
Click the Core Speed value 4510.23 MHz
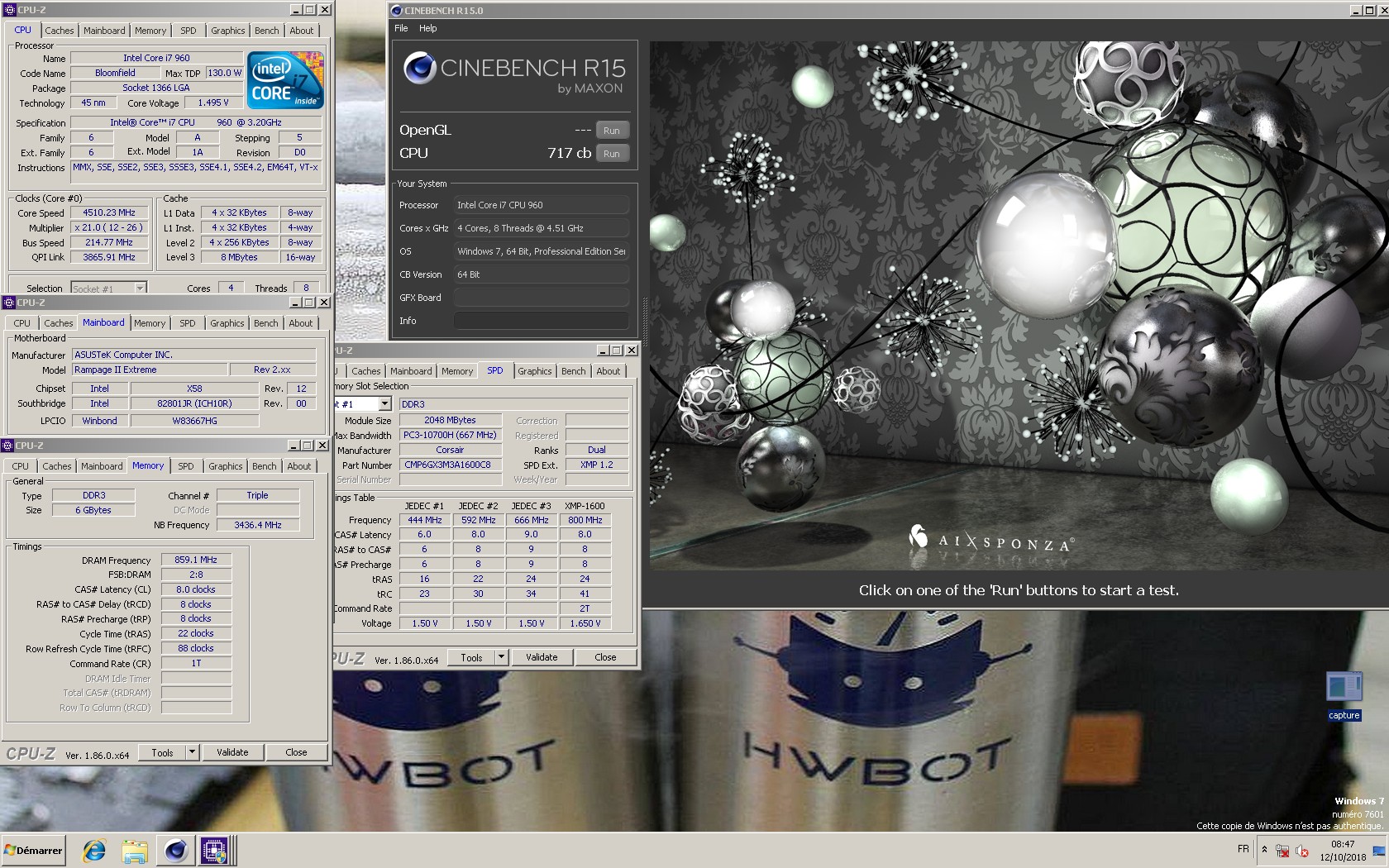click(x=108, y=213)
